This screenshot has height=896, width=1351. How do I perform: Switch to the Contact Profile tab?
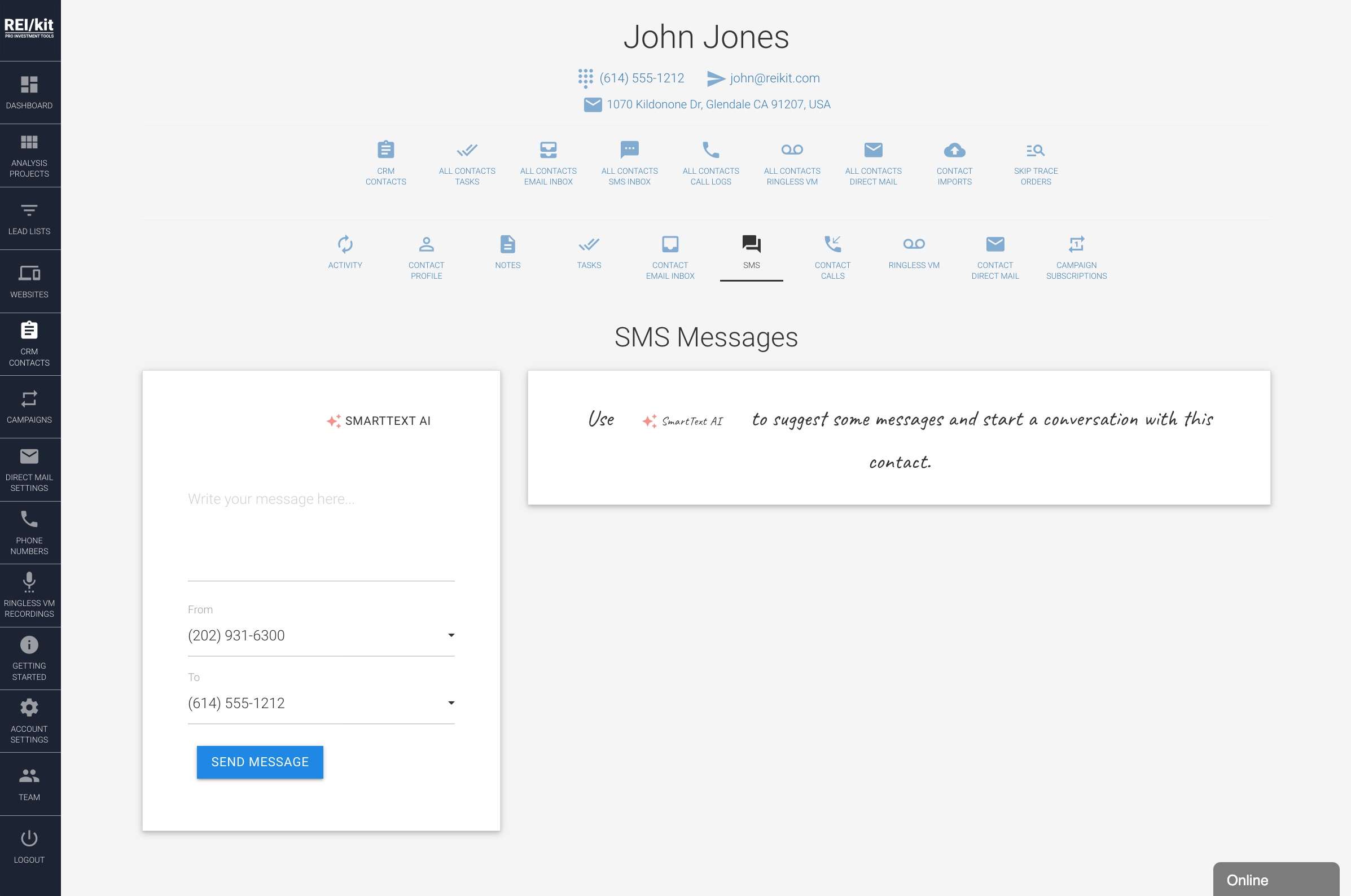[426, 257]
